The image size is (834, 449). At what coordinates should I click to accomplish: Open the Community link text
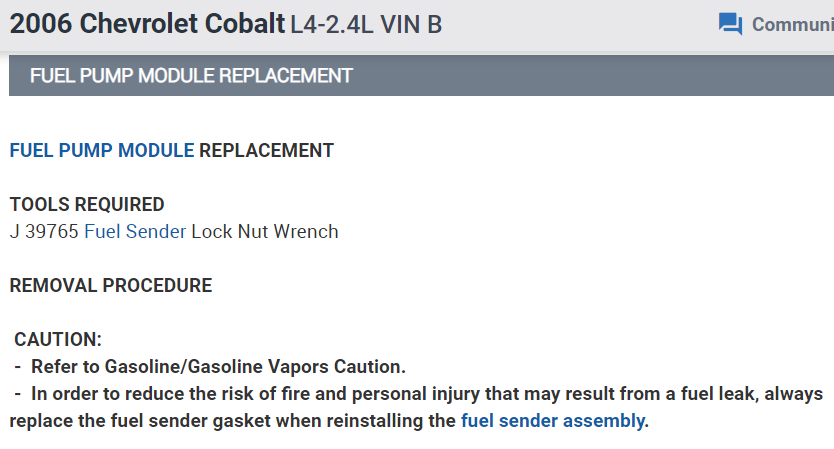[x=792, y=24]
